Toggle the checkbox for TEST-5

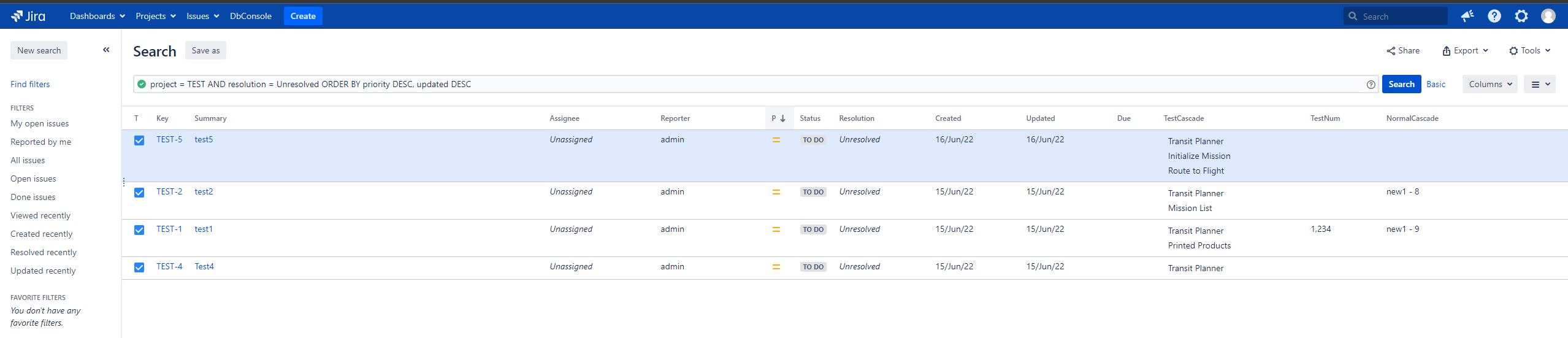(x=139, y=140)
